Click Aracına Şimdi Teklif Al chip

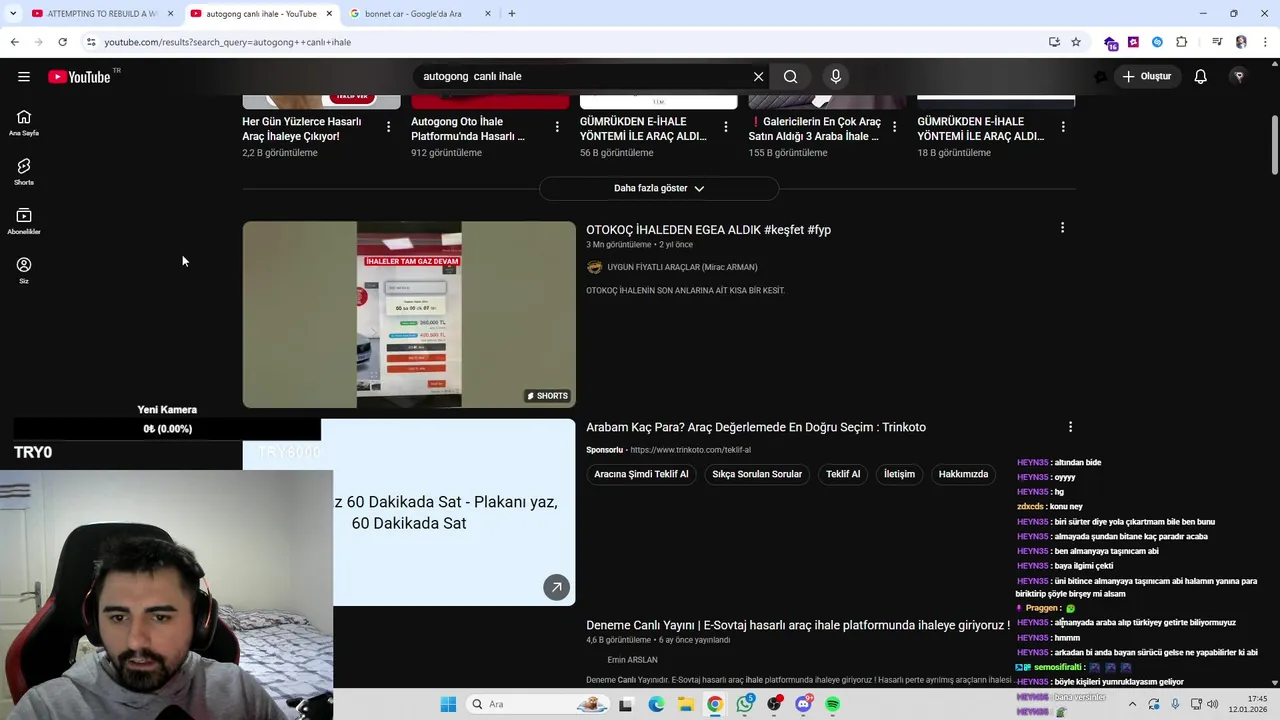pos(641,474)
